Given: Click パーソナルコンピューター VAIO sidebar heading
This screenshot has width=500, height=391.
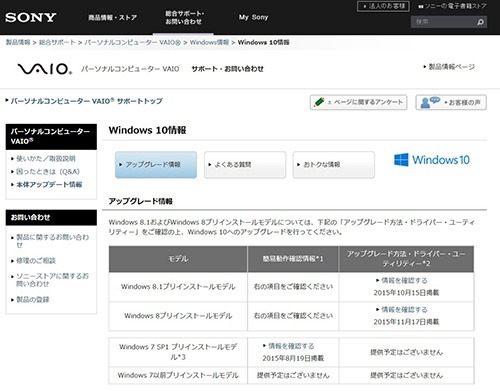Looking at the screenshot, I should tap(51, 137).
